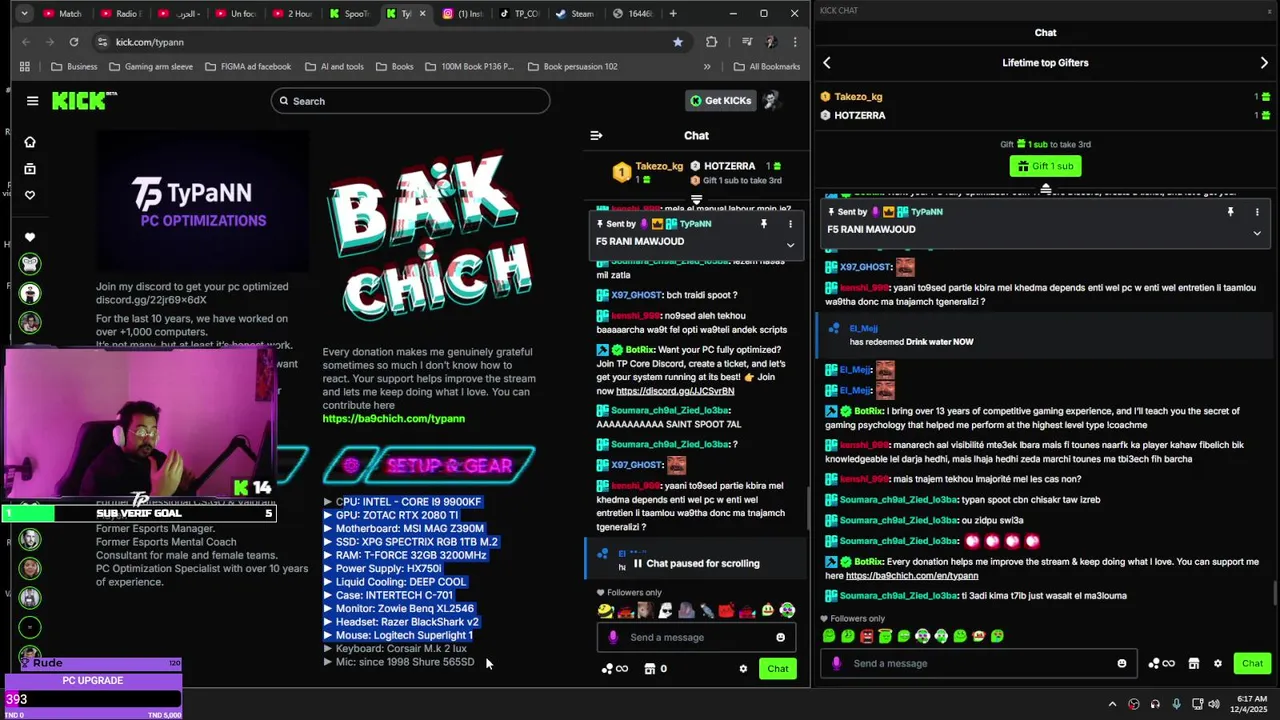Screen dimensions: 1280x720
Task: Unpin message in browser chat panel
Action: [x=764, y=224]
